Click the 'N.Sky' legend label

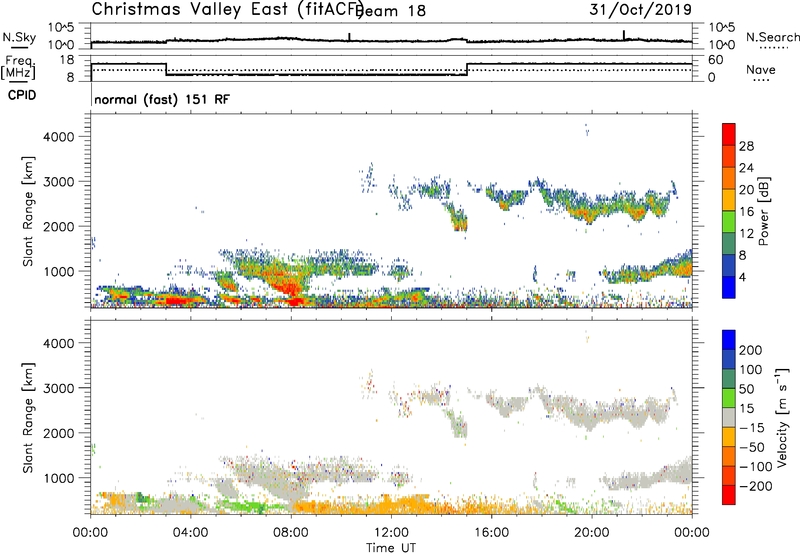pyautogui.click(x=19, y=37)
